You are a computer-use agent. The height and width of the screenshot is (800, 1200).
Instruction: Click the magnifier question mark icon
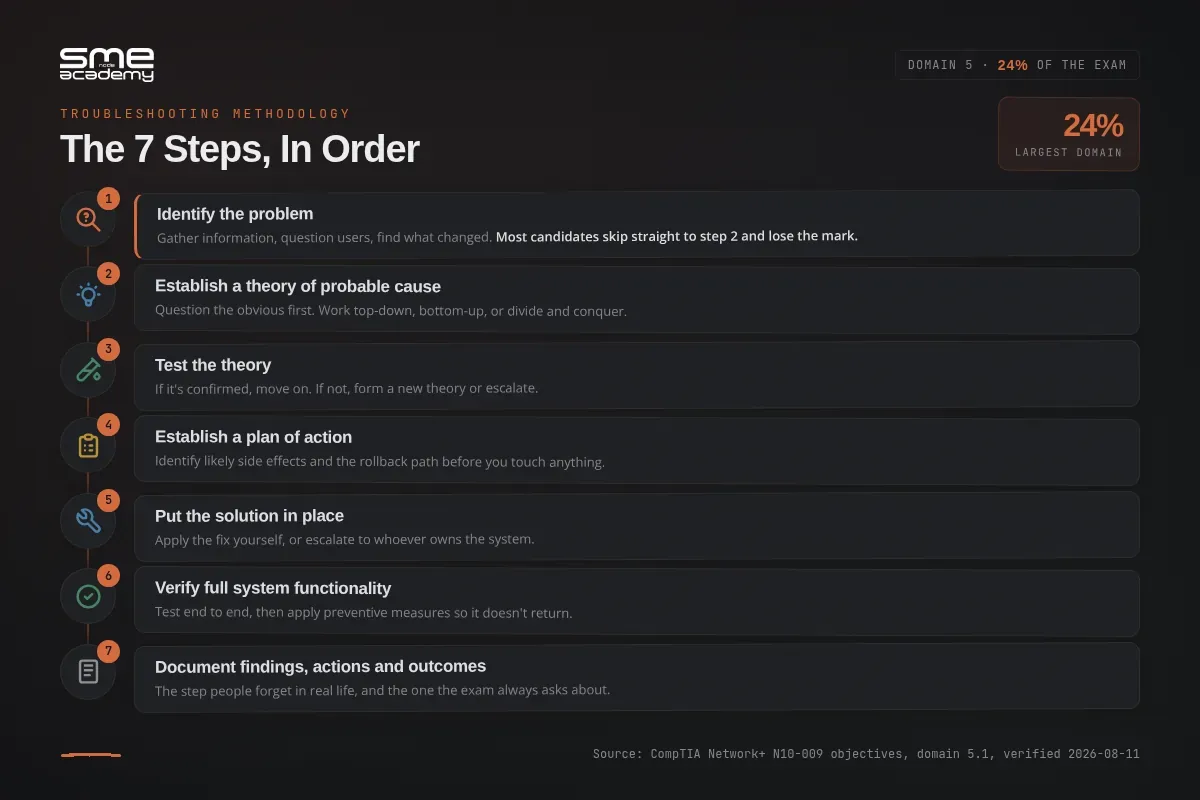pos(88,218)
